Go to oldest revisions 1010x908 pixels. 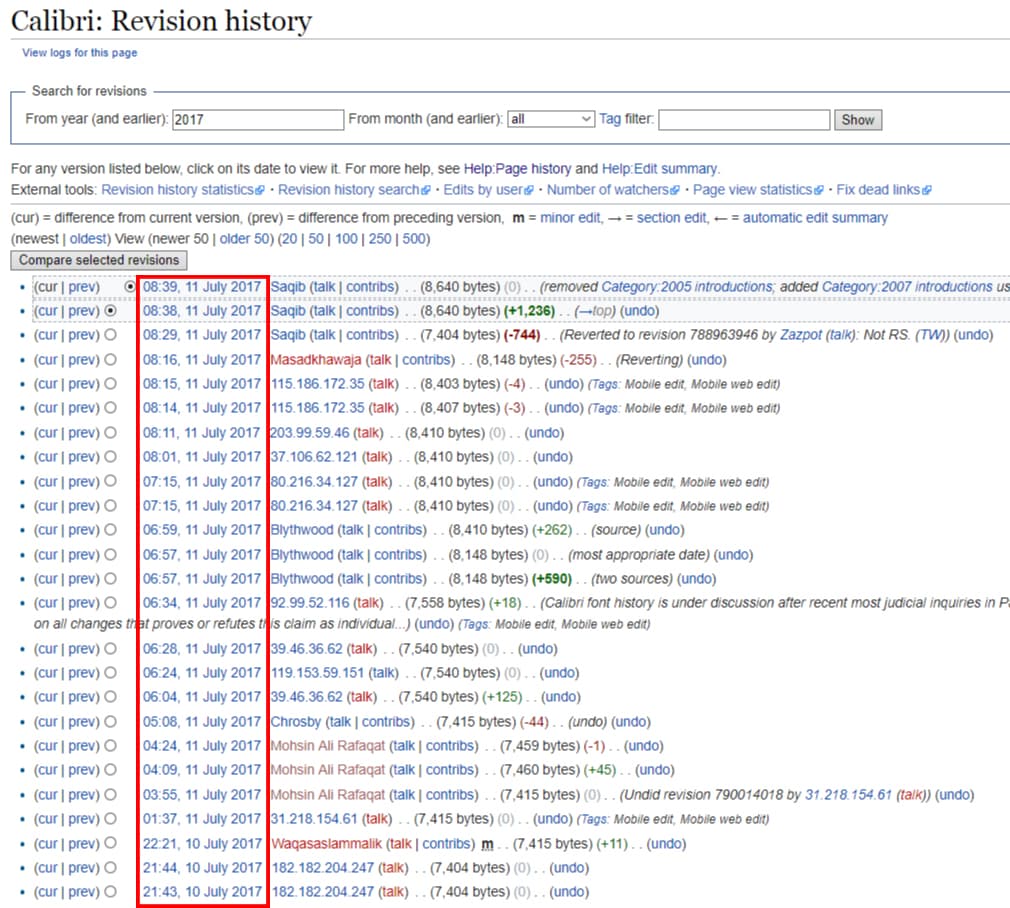(x=89, y=239)
